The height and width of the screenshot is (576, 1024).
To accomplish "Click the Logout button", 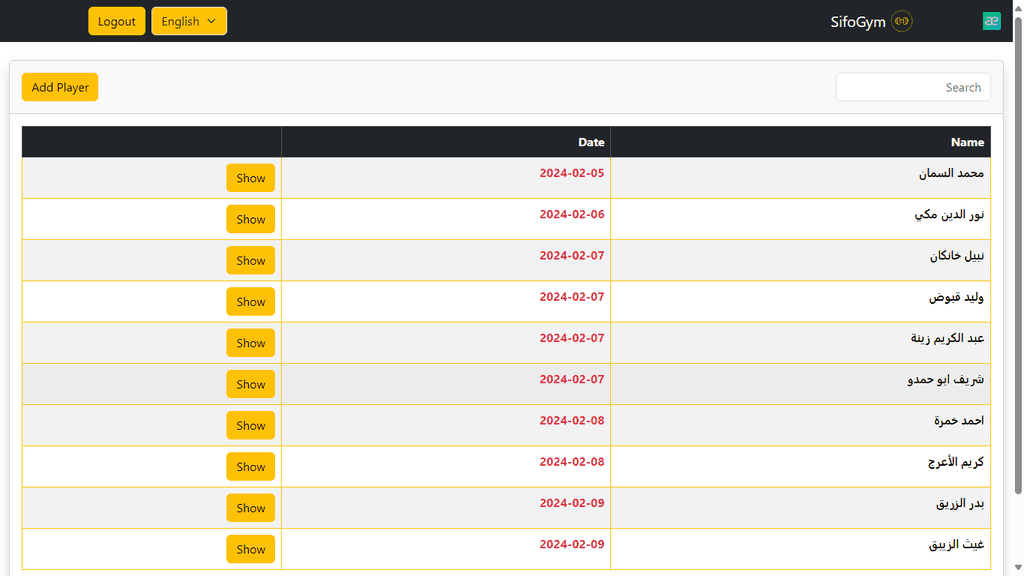I will (x=116, y=21).
